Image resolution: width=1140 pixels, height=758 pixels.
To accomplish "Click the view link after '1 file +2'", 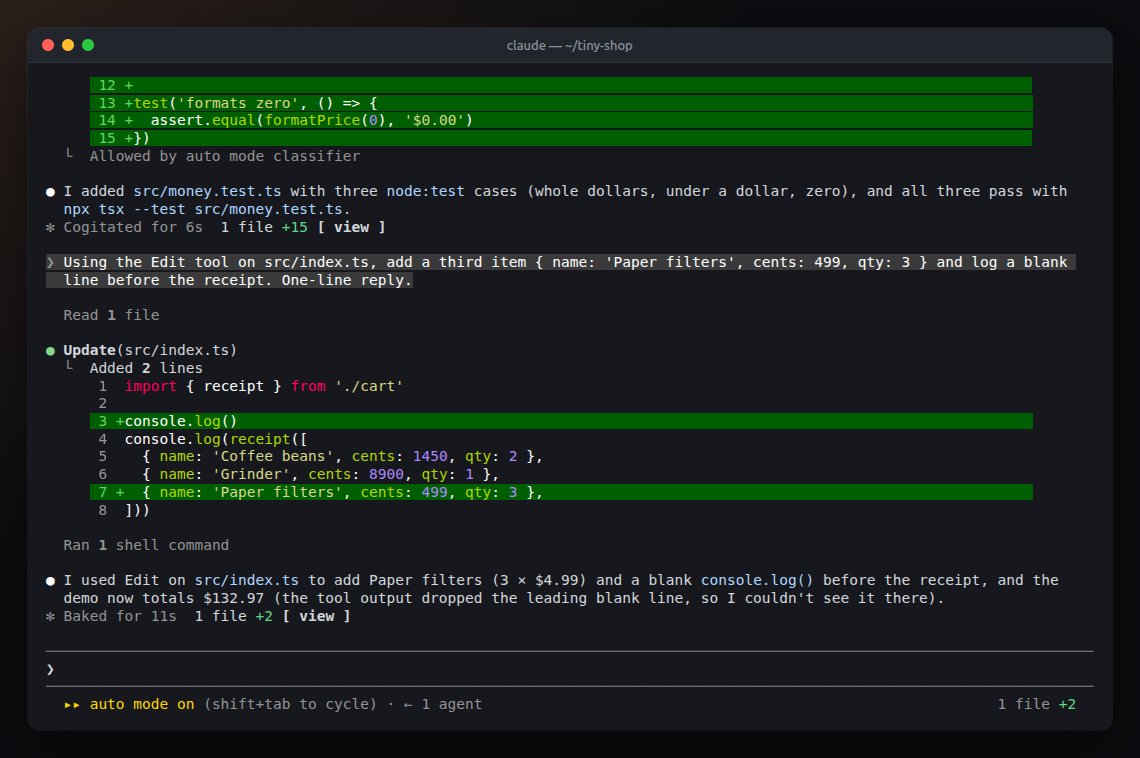I will click(x=316, y=616).
